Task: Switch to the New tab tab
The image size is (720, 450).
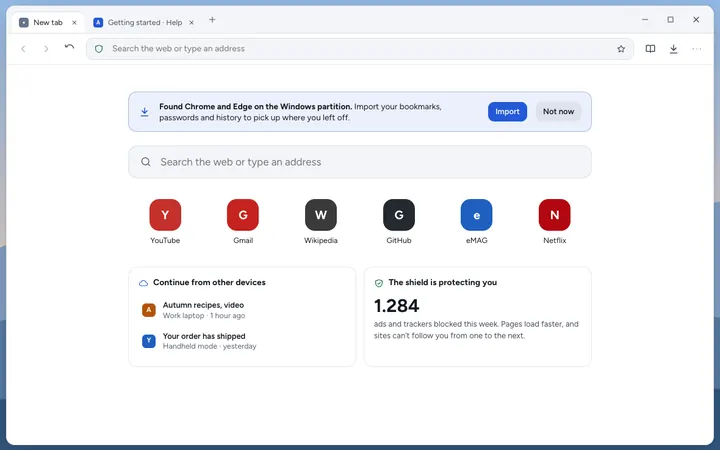Action: tap(48, 22)
